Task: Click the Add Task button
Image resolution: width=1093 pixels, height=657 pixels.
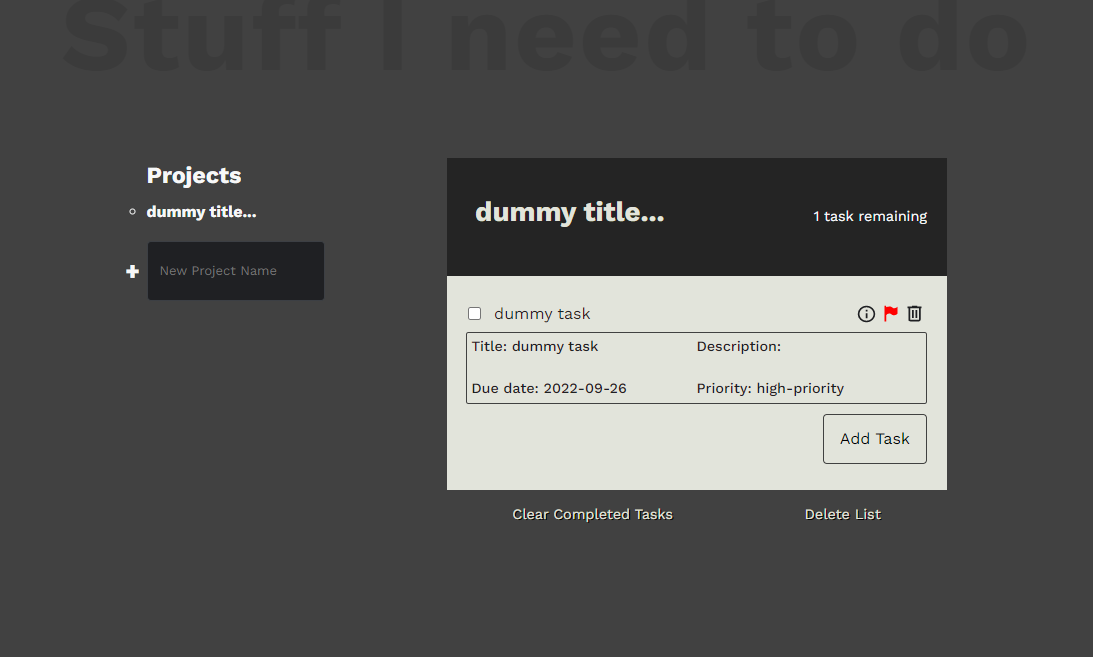Action: click(875, 439)
